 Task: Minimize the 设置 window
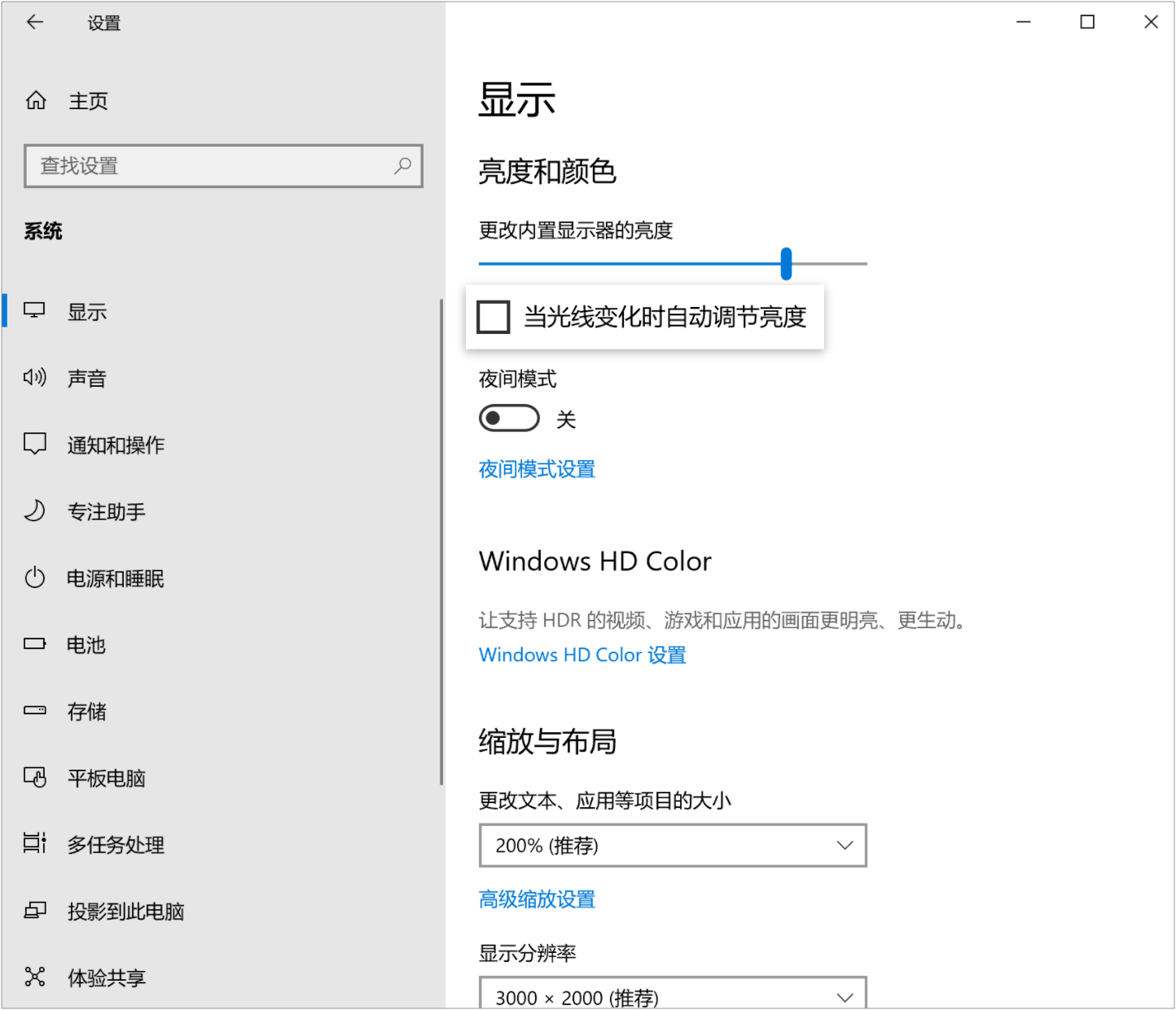1024,22
